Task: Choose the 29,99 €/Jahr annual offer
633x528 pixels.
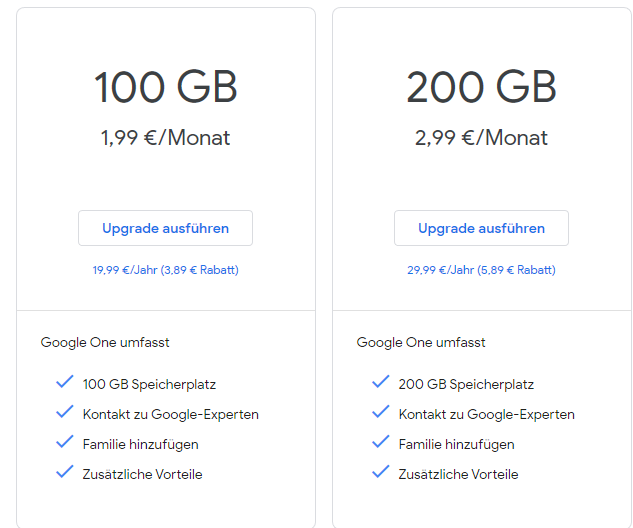Action: click(x=481, y=270)
